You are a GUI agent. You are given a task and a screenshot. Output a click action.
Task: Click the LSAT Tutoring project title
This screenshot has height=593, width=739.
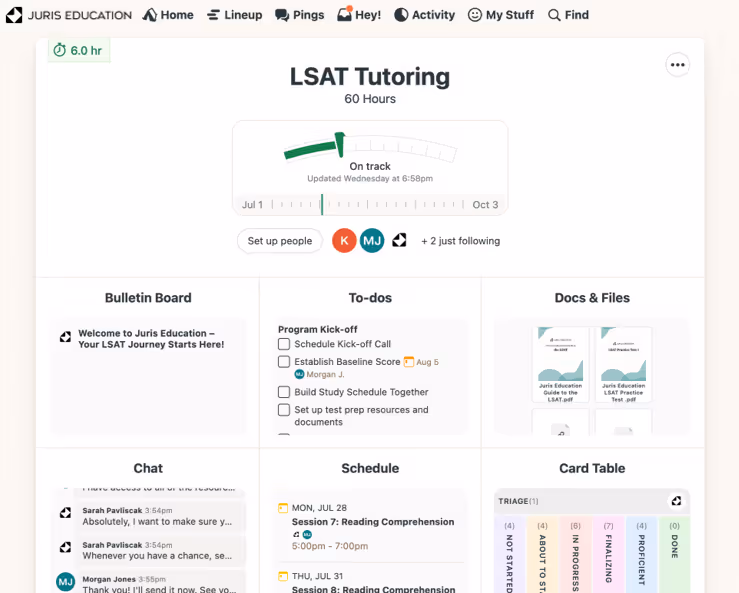coord(370,77)
